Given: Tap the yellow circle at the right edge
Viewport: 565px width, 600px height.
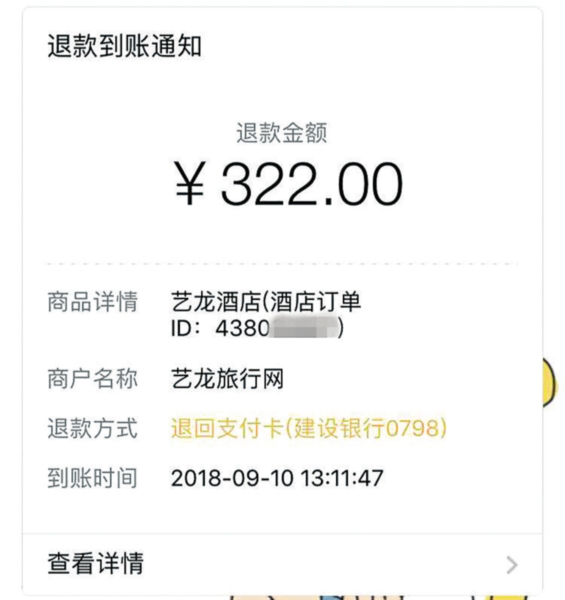Looking at the screenshot, I should [549, 382].
